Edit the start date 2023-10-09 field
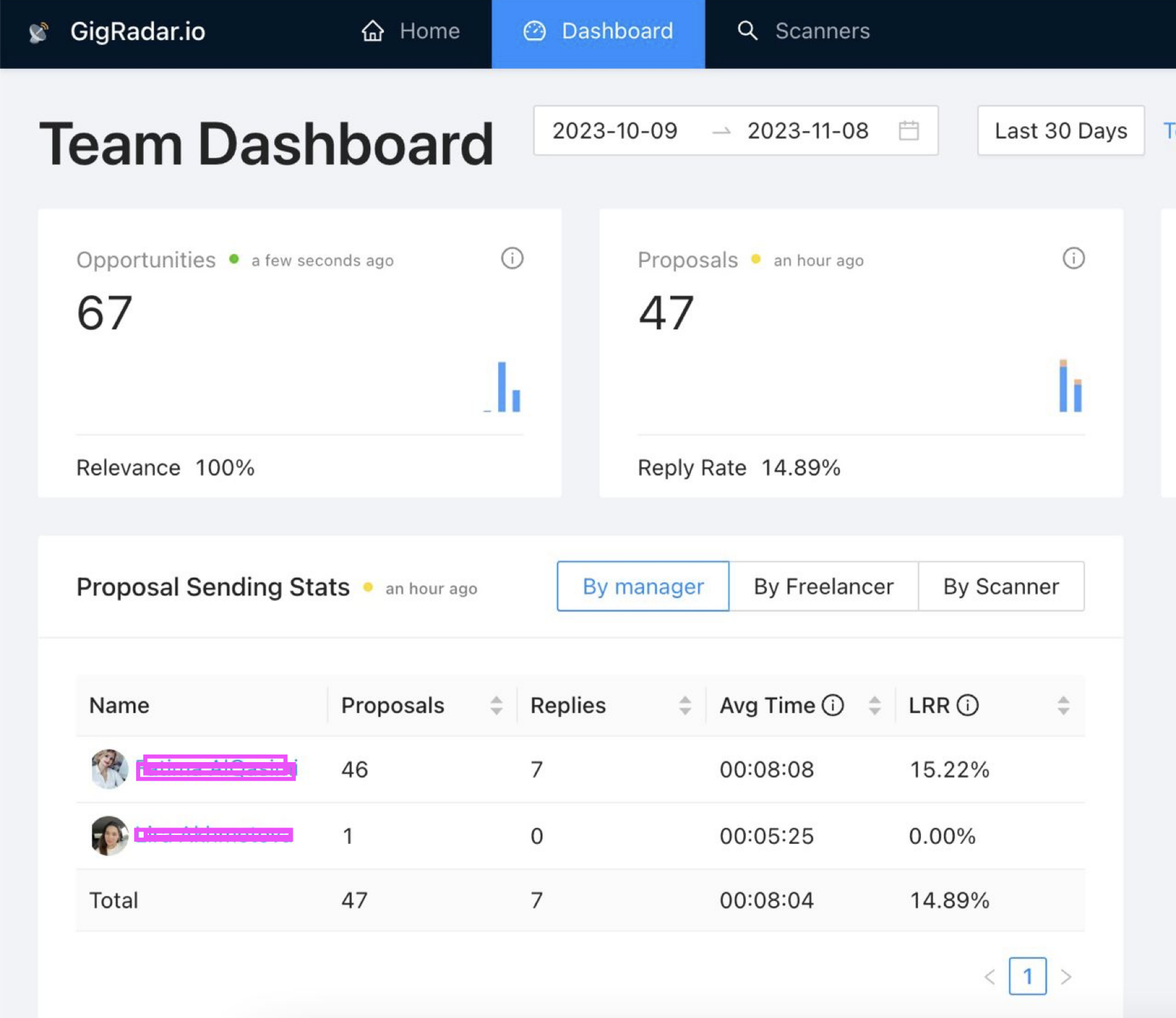1176x1018 pixels. coord(615,130)
